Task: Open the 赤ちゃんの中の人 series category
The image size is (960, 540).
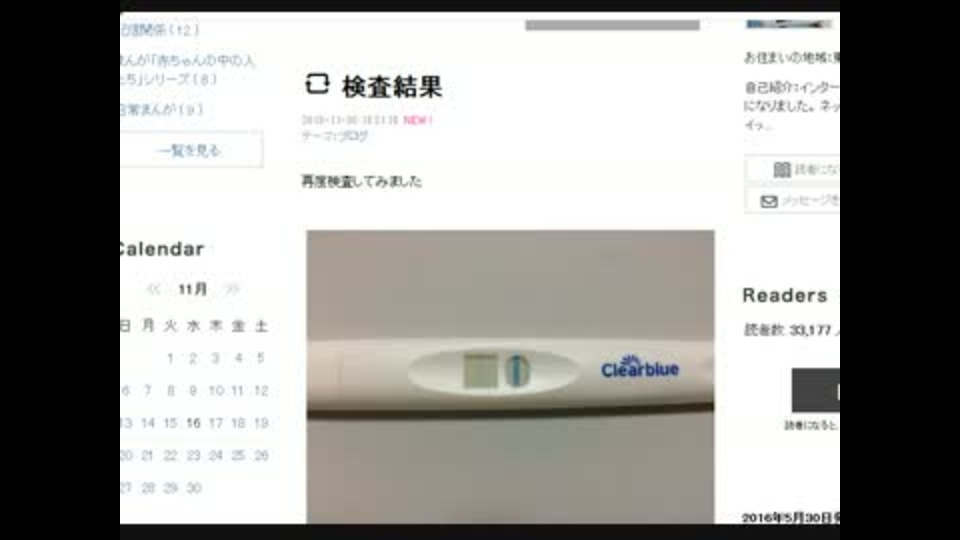Action: coord(187,69)
